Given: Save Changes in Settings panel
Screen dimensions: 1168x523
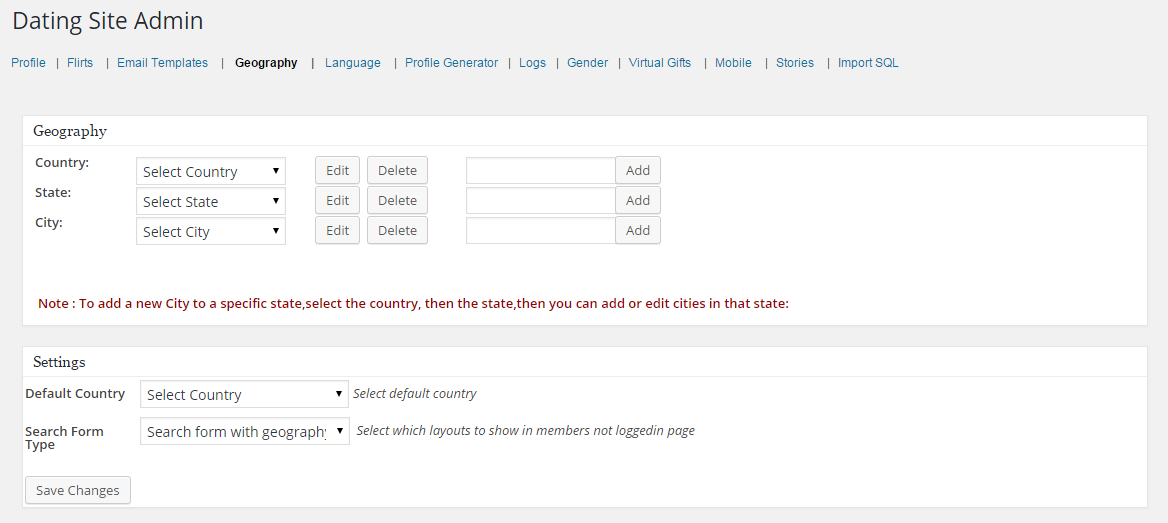Looking at the screenshot, I should (x=78, y=490).
